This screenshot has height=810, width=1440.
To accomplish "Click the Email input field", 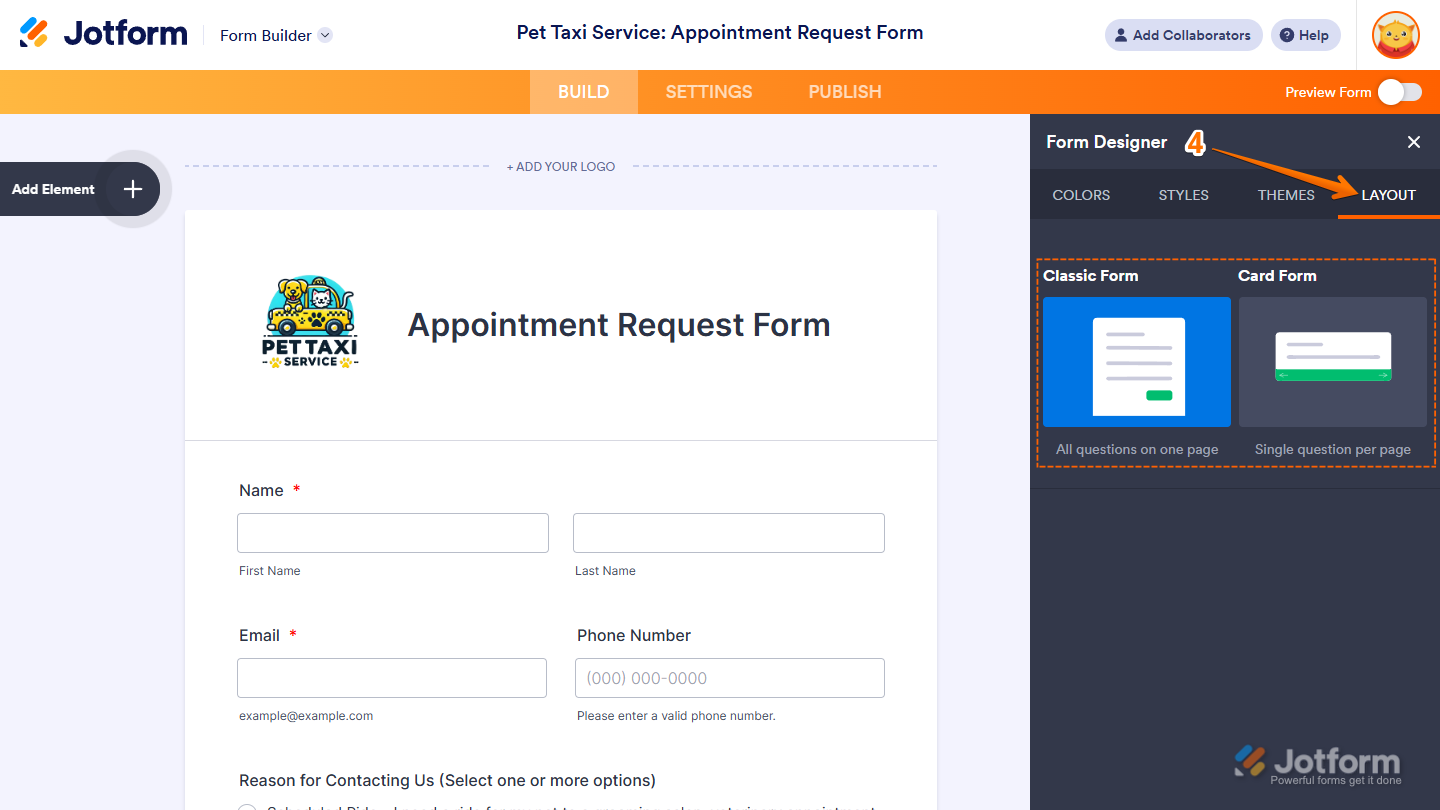I will coord(391,678).
